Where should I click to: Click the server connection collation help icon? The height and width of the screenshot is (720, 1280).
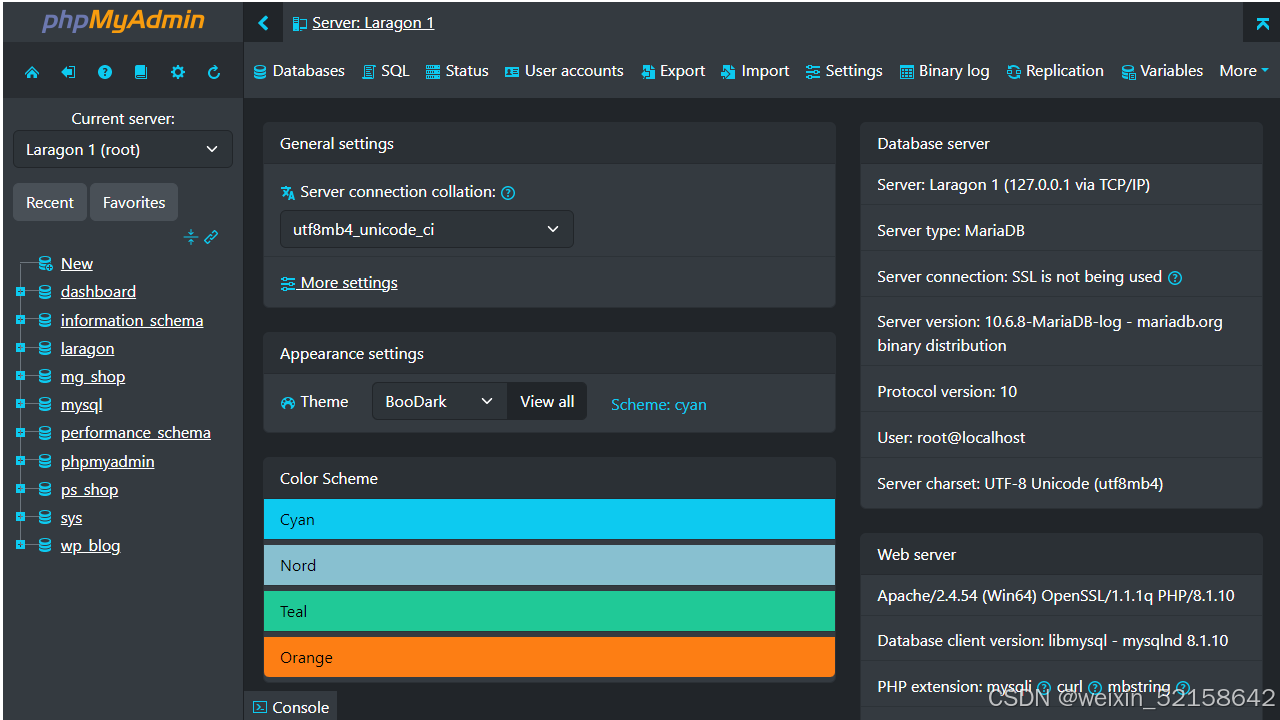pos(508,193)
